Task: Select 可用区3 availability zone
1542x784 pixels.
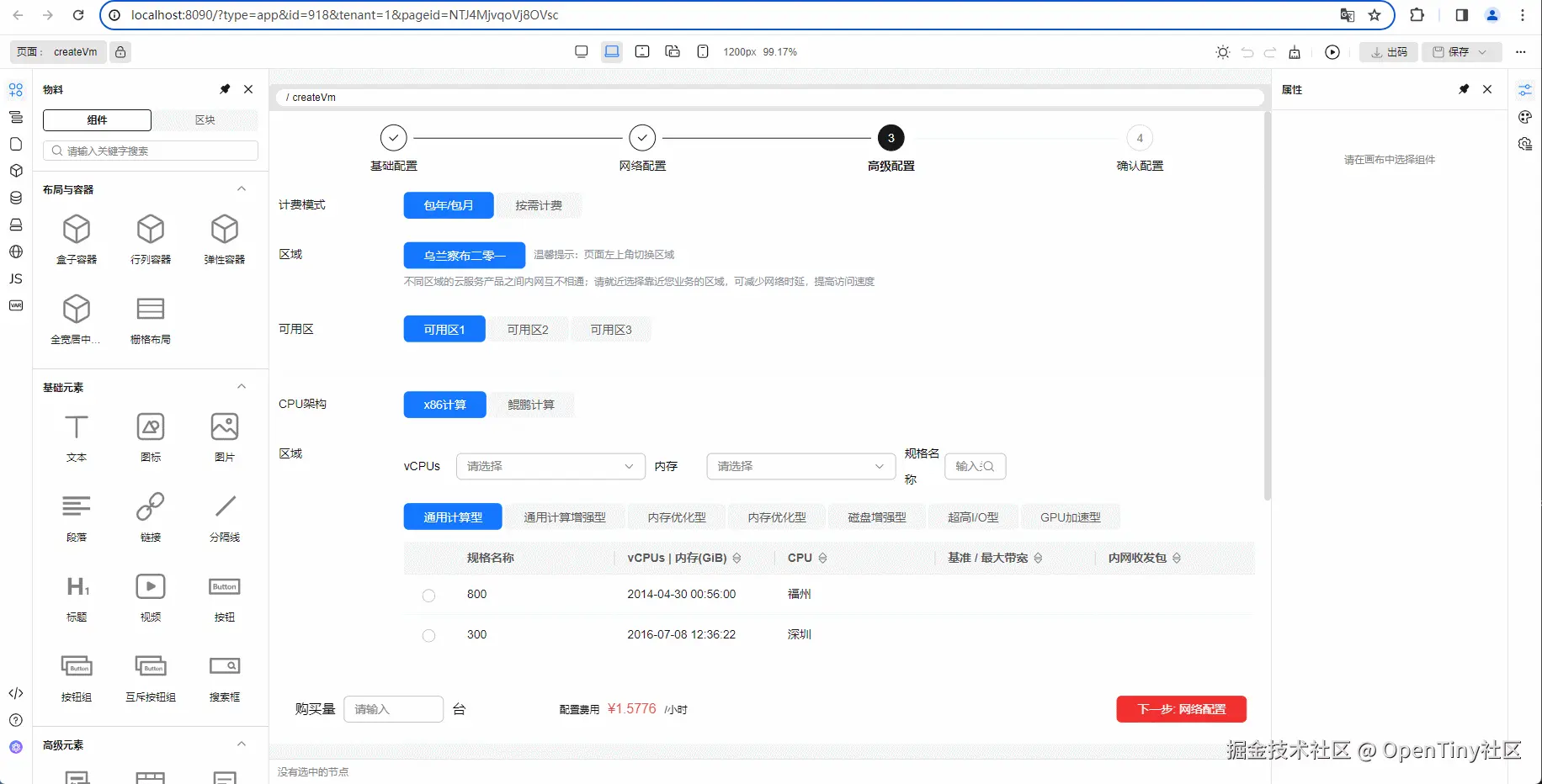Action: [611, 330]
